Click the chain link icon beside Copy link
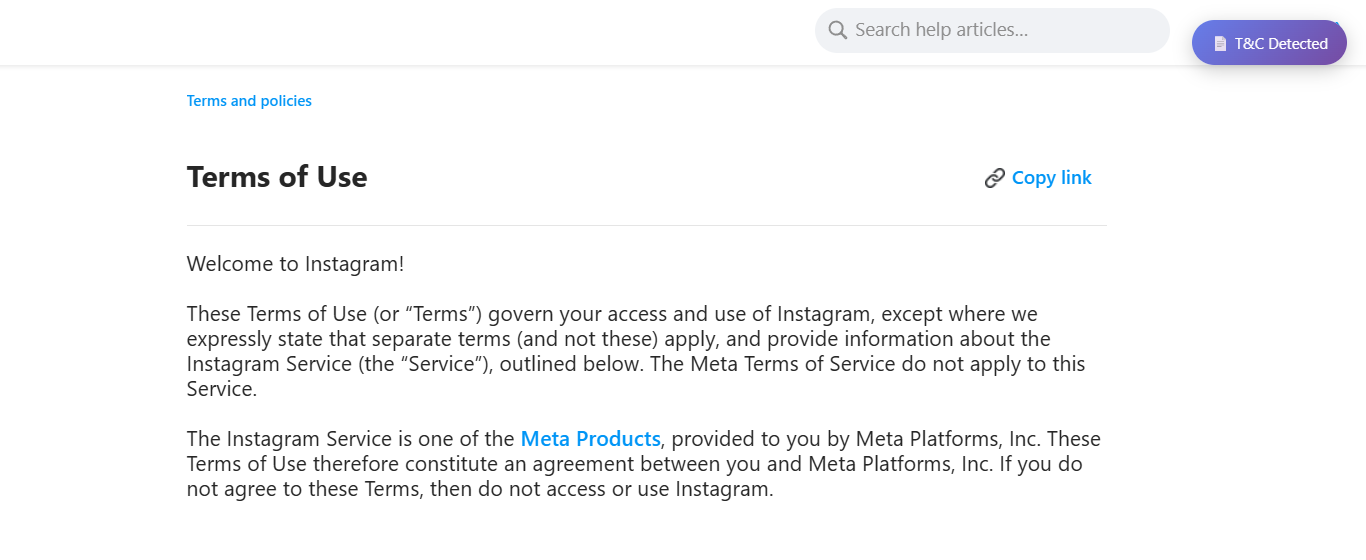This screenshot has width=1366, height=560. click(994, 178)
